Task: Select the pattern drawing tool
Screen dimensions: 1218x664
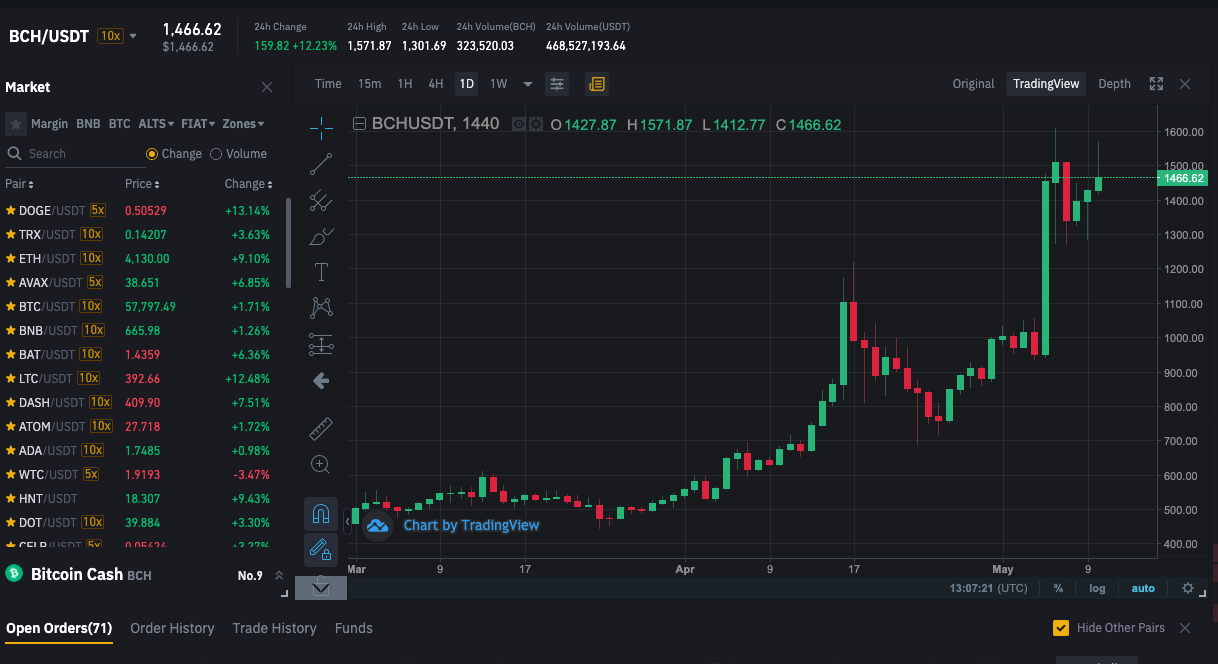Action: pos(321,308)
